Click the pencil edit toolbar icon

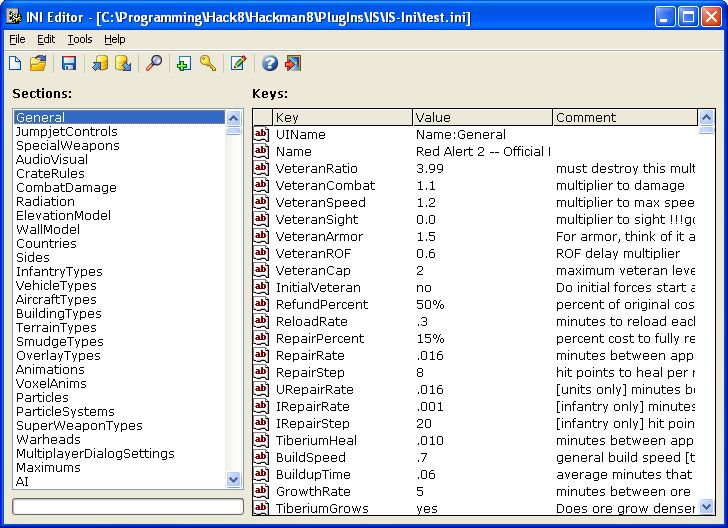pyautogui.click(x=238, y=64)
